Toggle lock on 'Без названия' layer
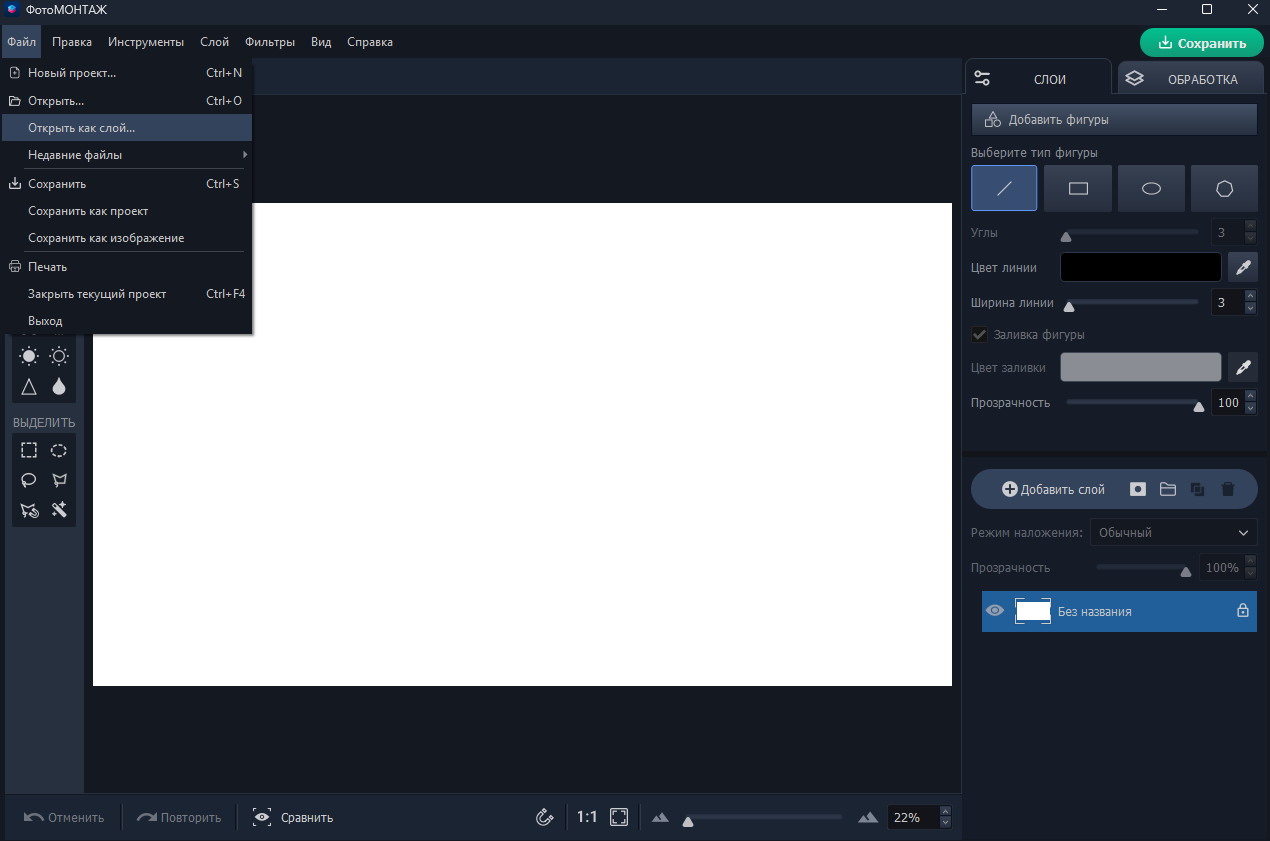 tap(1243, 610)
